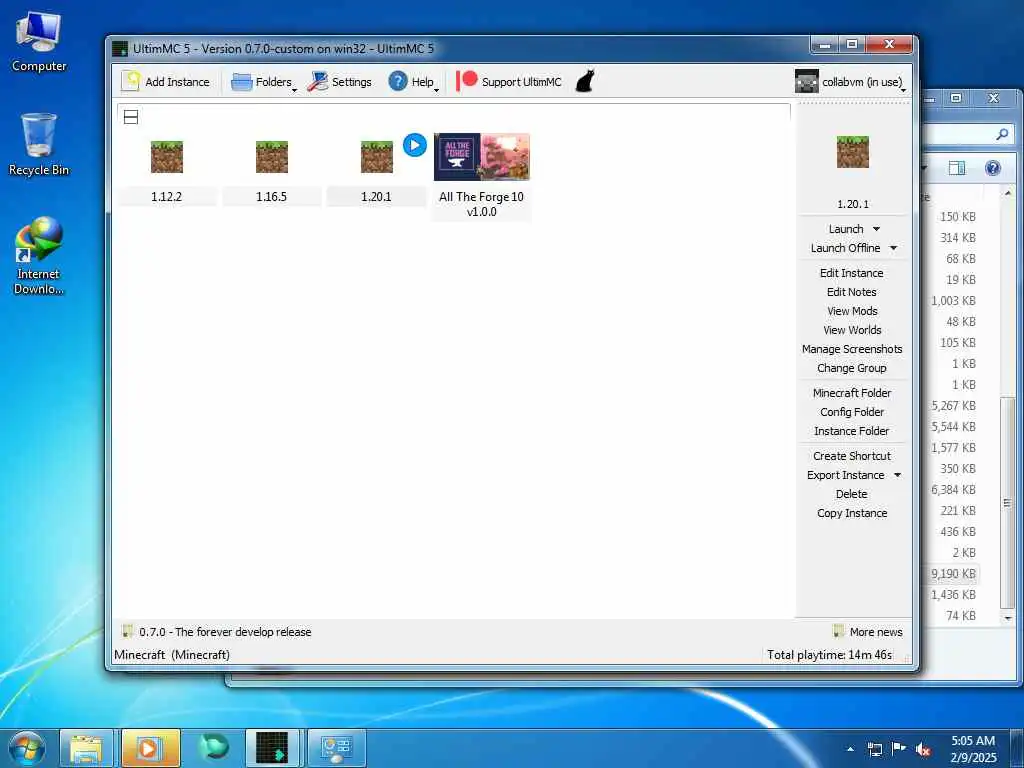The width and height of the screenshot is (1024, 768).
Task: Delete the selected instance
Action: point(852,494)
